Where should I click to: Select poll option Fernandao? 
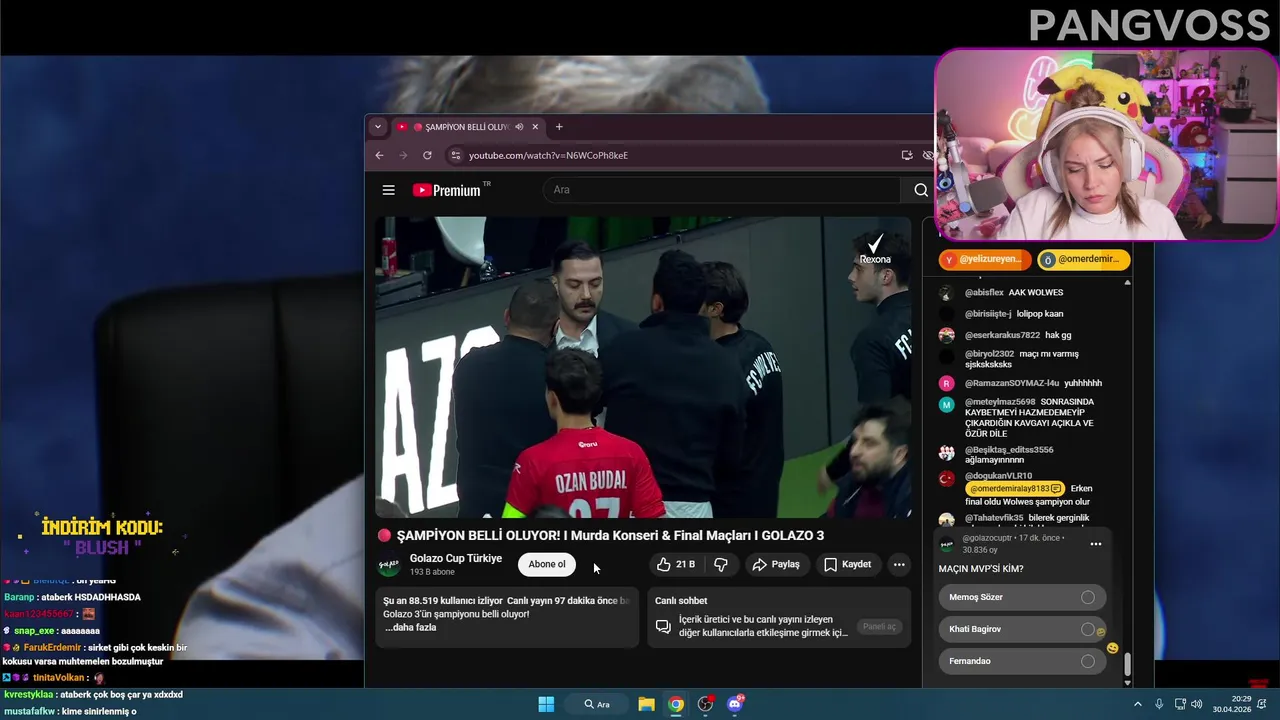[x=1022, y=661]
